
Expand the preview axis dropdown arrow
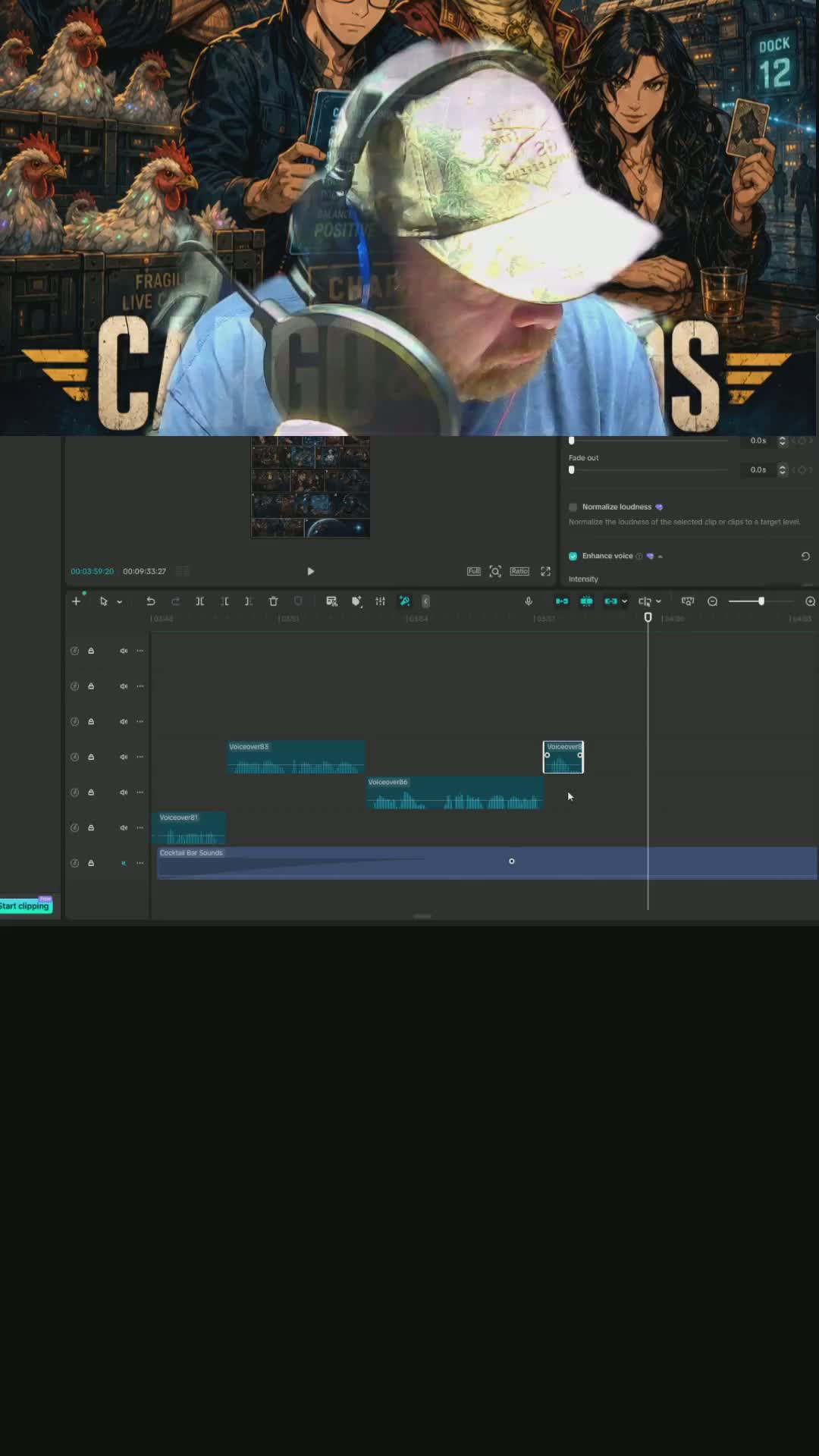658,601
